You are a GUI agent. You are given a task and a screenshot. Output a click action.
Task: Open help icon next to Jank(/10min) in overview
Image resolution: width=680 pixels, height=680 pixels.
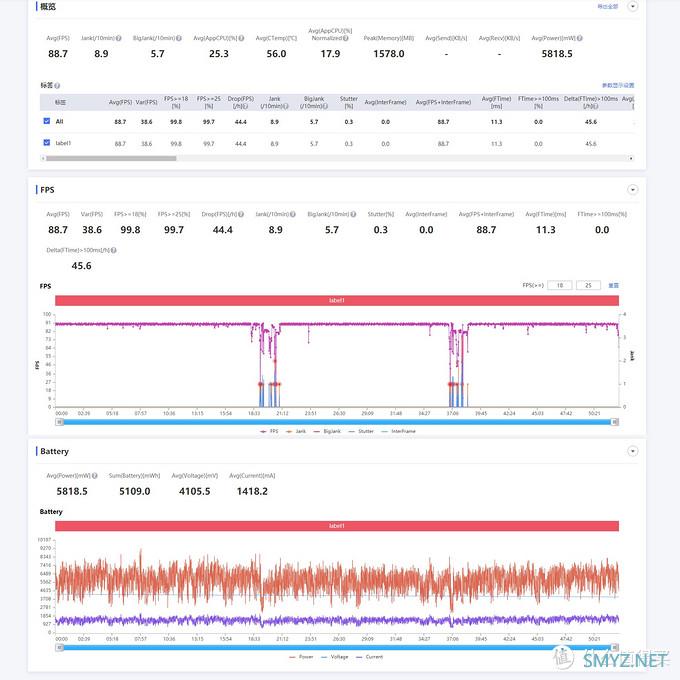point(119,38)
